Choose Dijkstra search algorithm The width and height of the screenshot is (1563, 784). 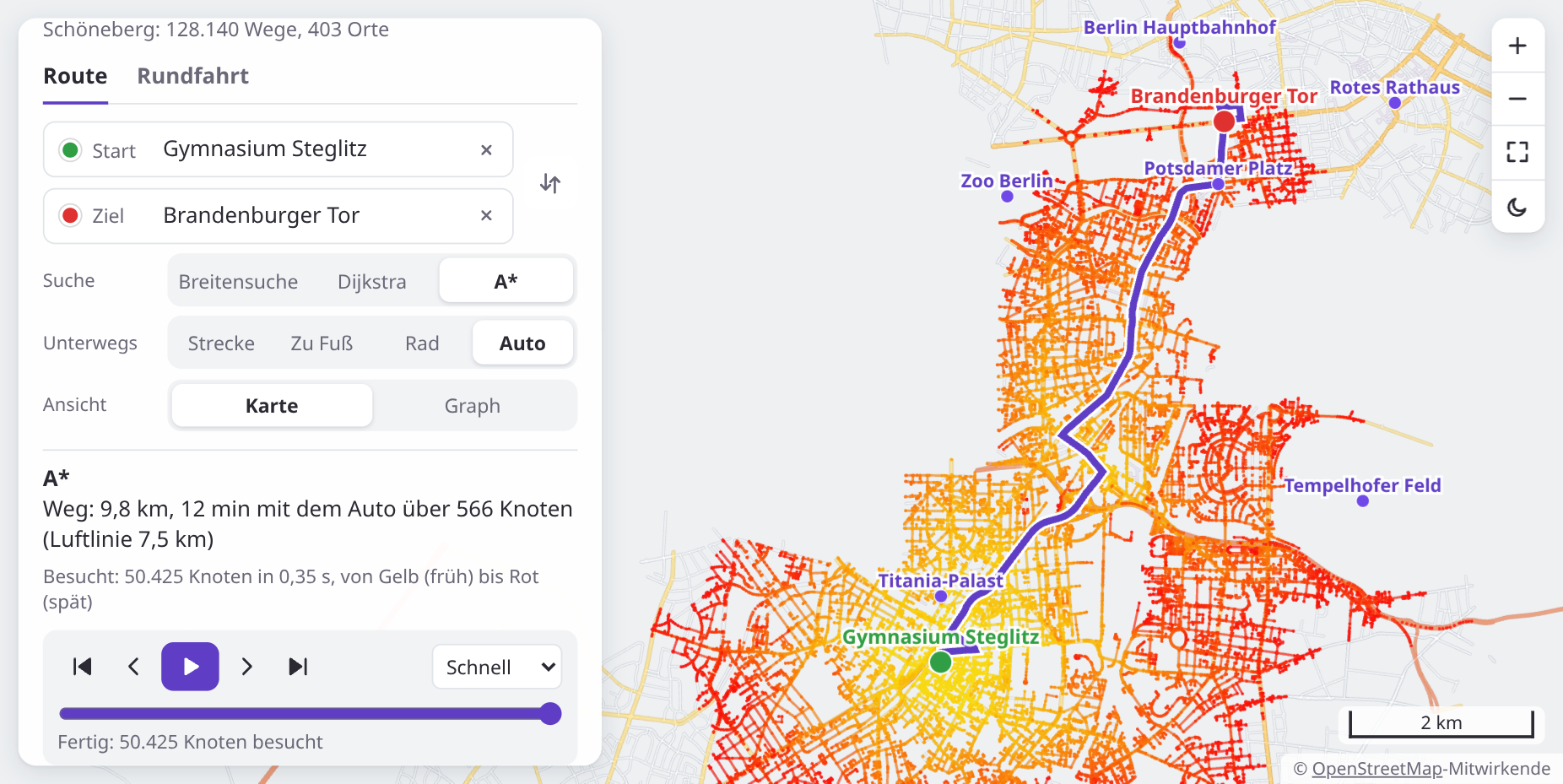click(372, 281)
